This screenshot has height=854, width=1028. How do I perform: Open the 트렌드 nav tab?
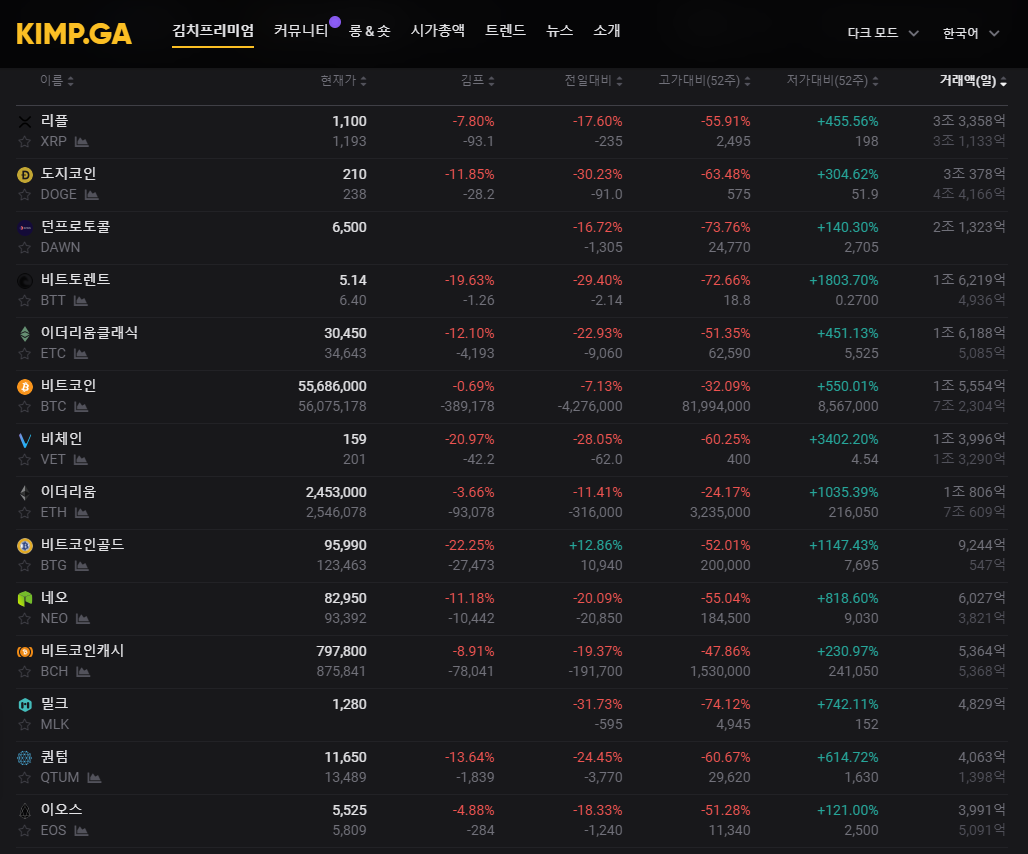[505, 31]
